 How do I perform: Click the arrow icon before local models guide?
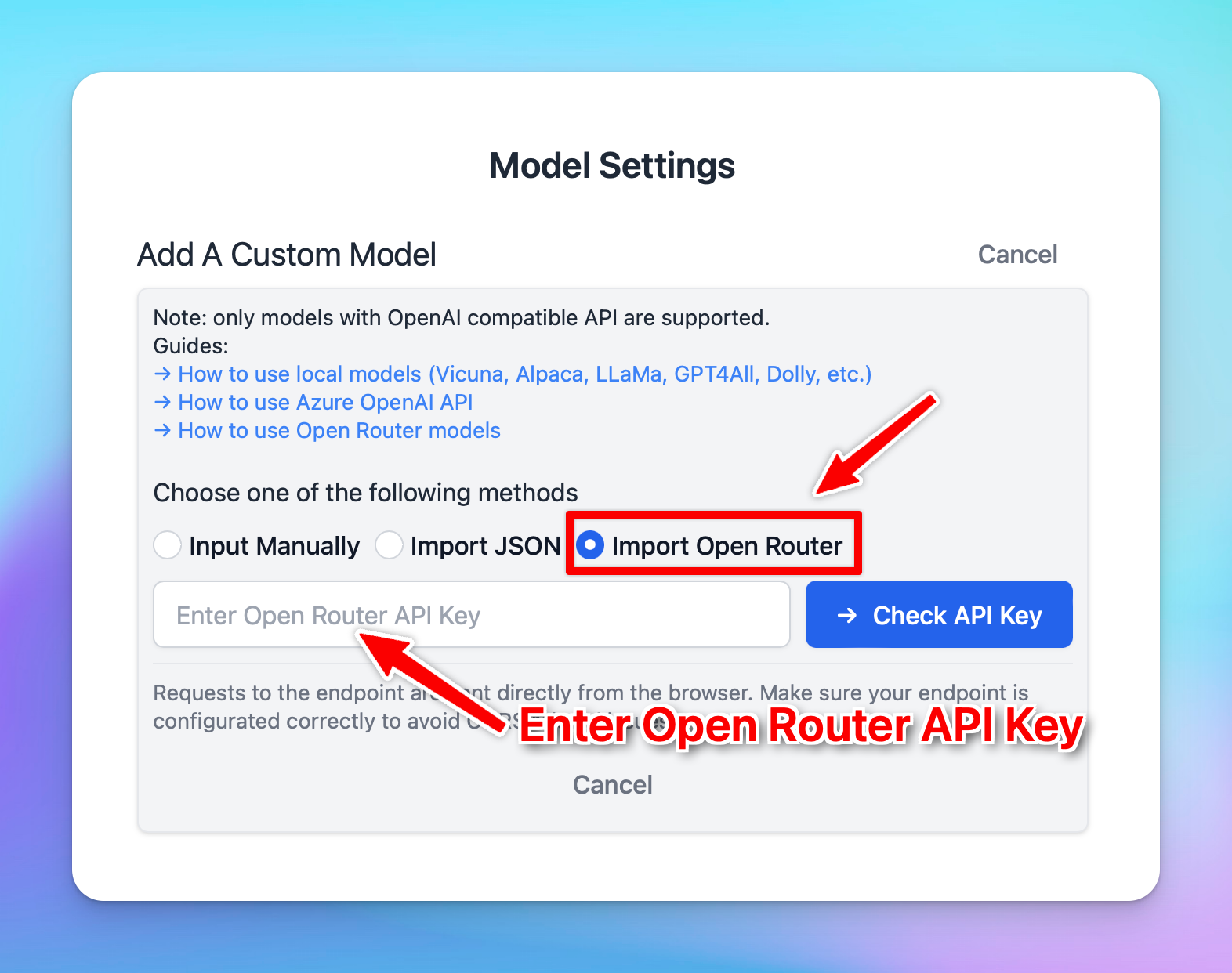point(162,374)
